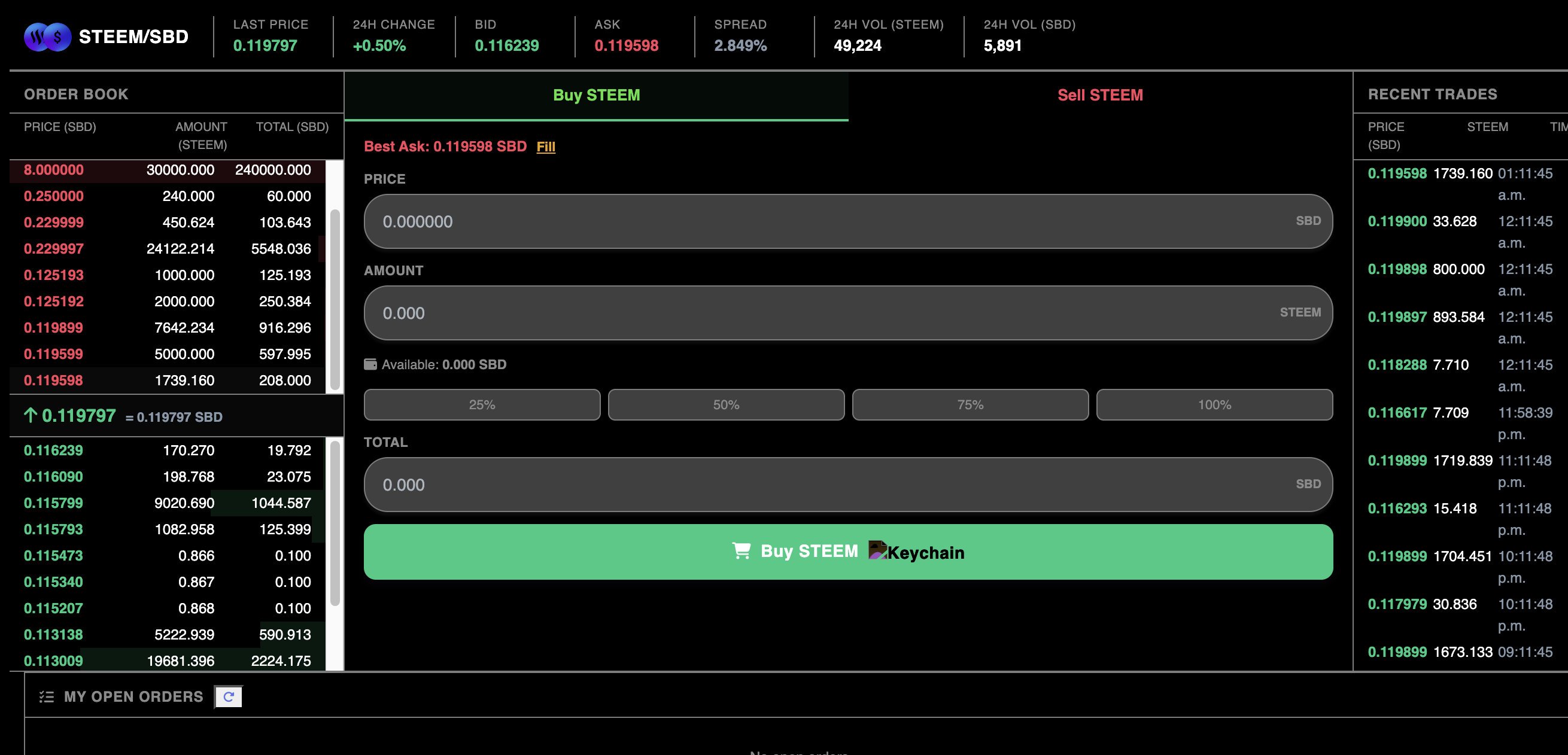
Task: Select the Buy STEEM tab
Action: coord(596,96)
